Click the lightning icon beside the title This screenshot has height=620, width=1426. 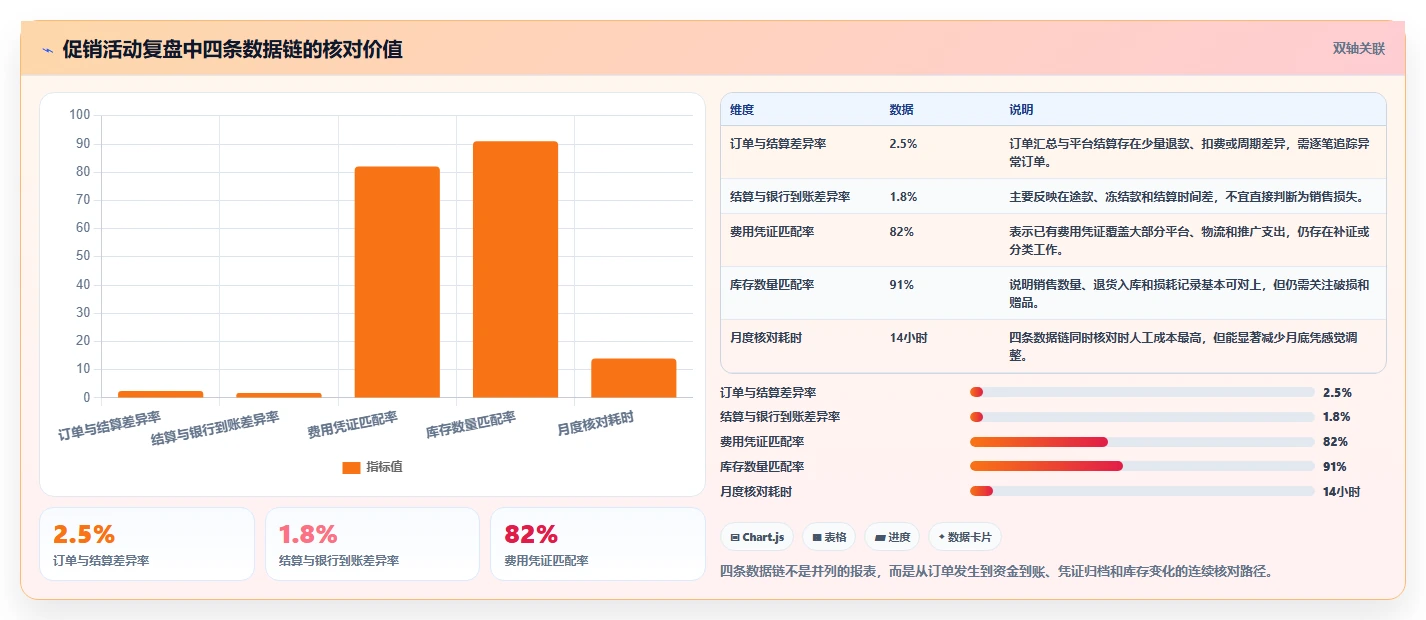pyautogui.click(x=48, y=50)
